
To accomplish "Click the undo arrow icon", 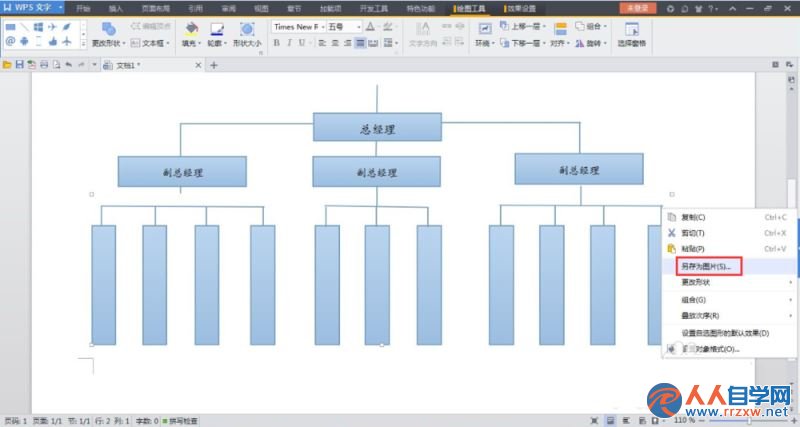I will [68, 65].
